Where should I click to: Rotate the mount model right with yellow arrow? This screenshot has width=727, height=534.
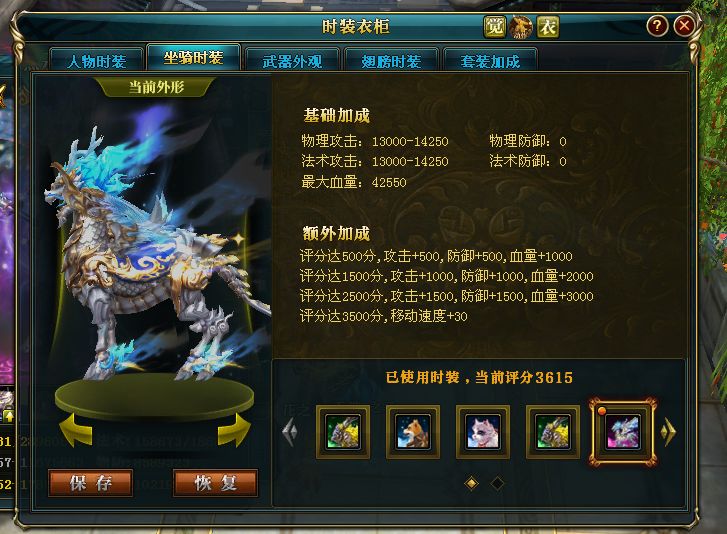[234, 430]
